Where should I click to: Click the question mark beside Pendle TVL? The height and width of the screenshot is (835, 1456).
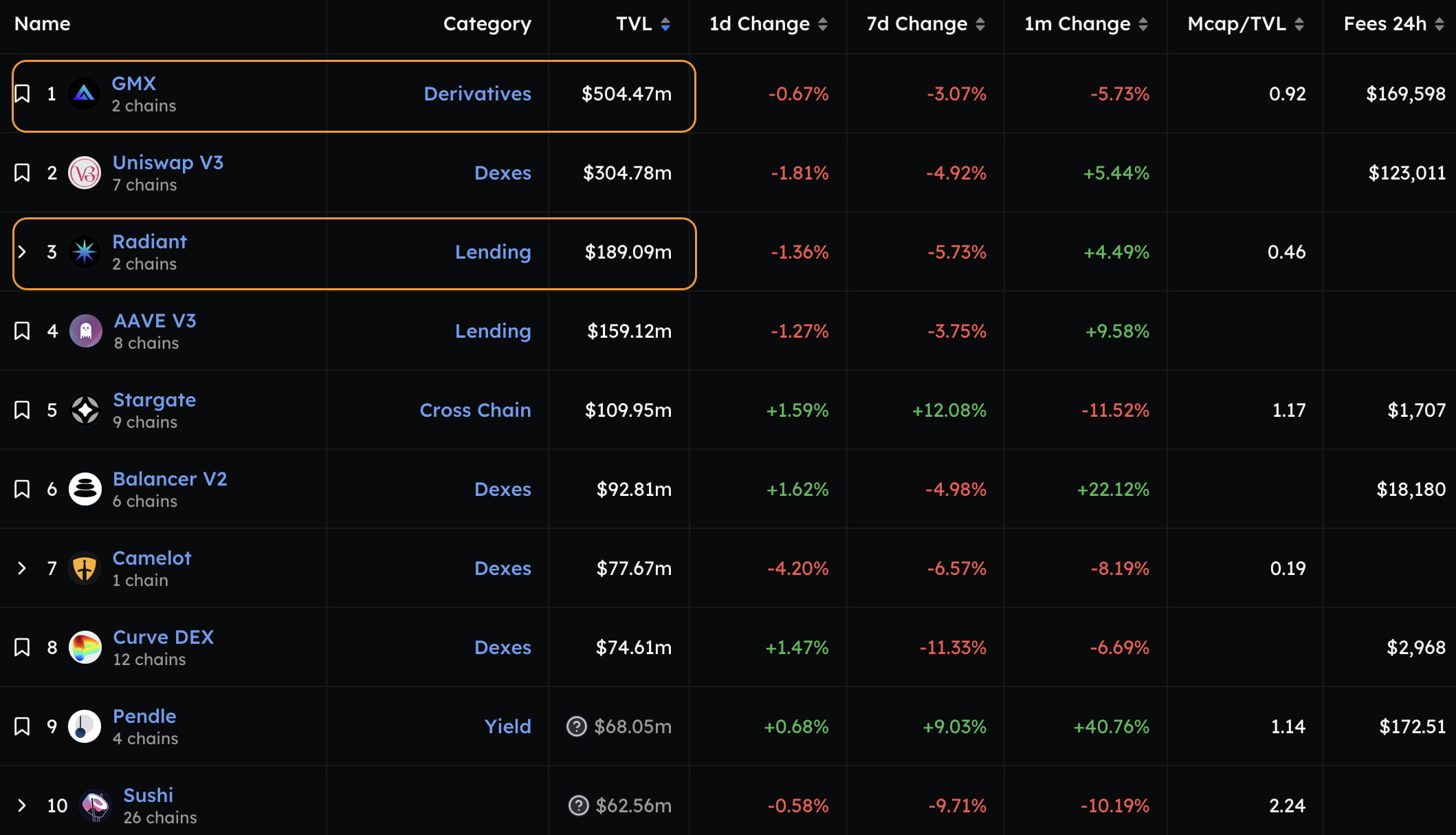click(x=576, y=726)
